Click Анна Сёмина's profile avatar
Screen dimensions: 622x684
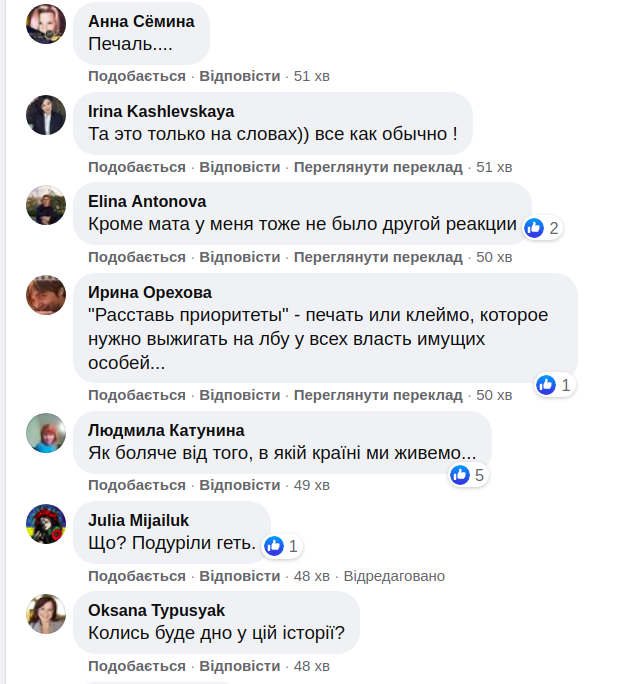(x=46, y=23)
